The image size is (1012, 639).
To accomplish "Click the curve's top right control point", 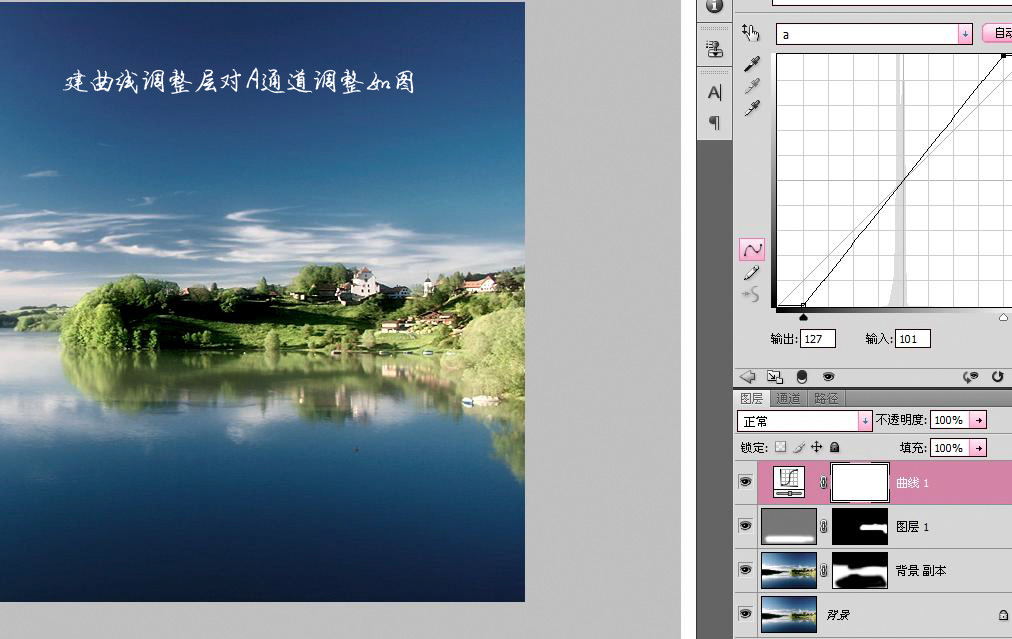I will [1004, 56].
